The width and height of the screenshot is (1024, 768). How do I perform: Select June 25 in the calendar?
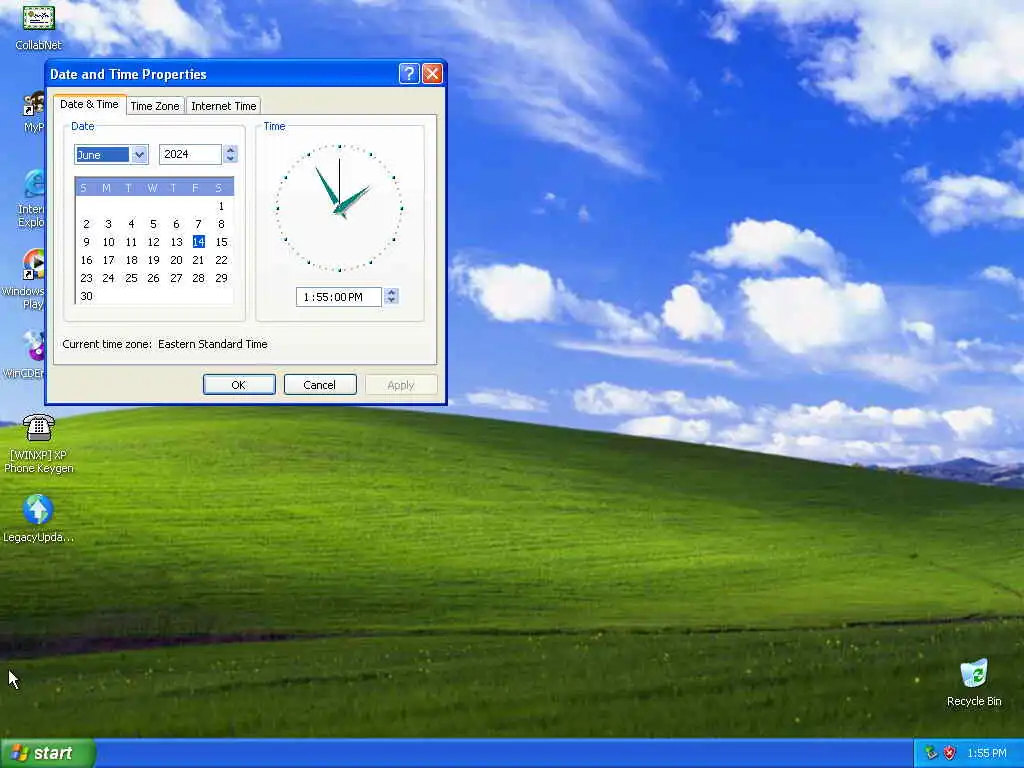(131, 278)
